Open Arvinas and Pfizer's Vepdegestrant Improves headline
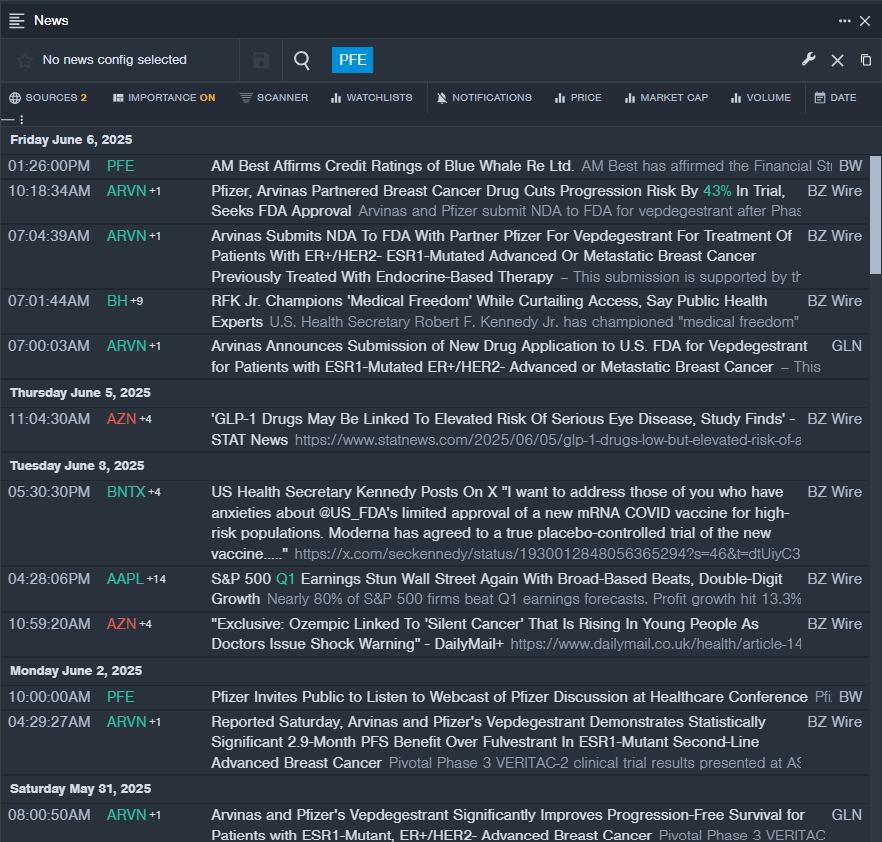The height and width of the screenshot is (842, 882). (508, 825)
